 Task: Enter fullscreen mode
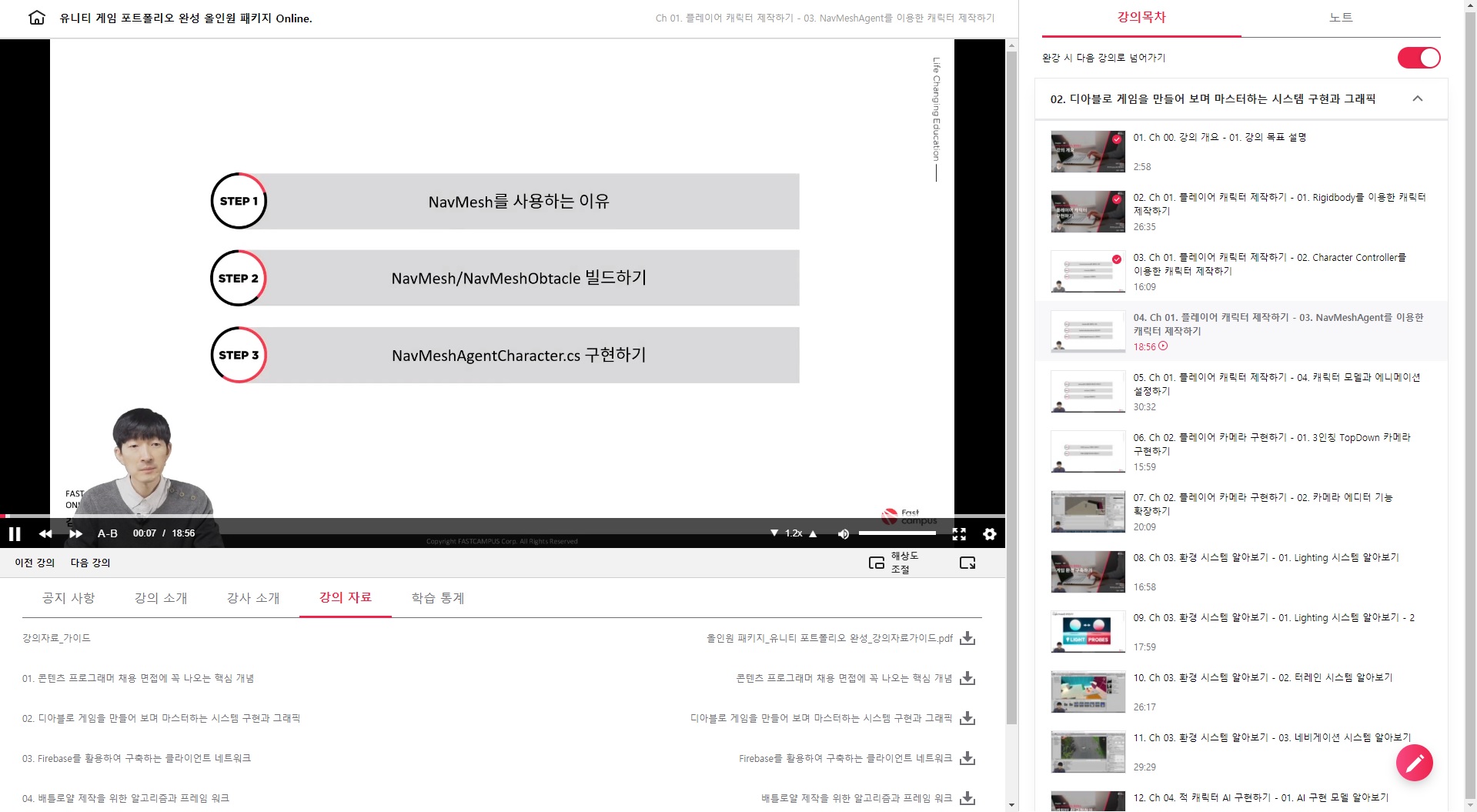tap(959, 533)
